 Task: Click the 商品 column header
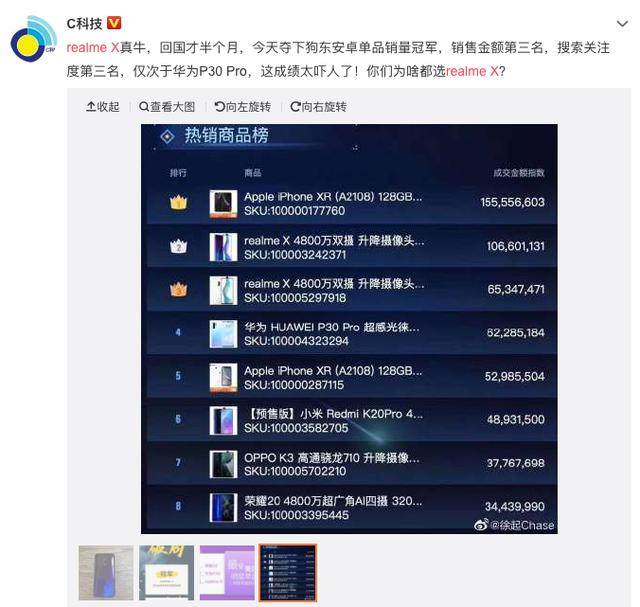(x=253, y=173)
